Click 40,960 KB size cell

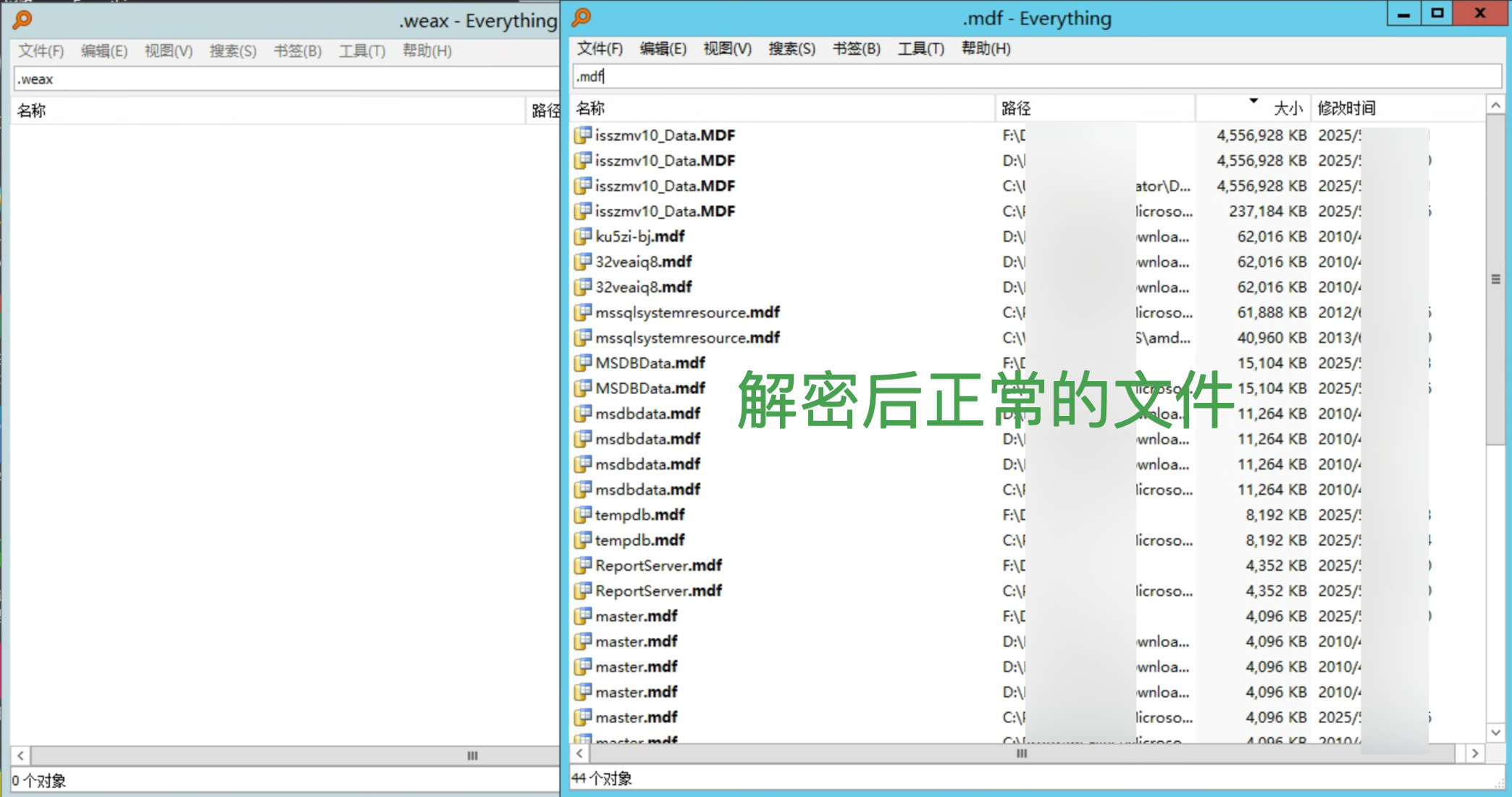click(1272, 338)
